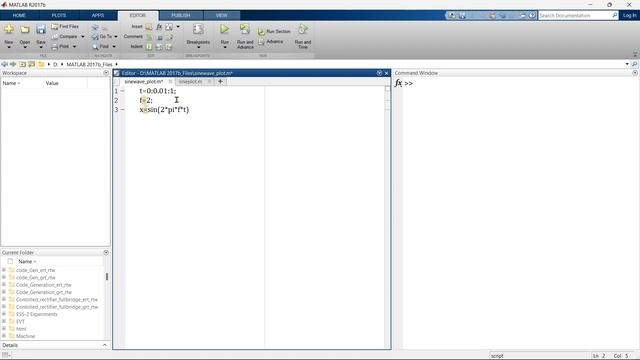640x360 pixels.
Task: Click the address bar Forward arrow
Action: pyautogui.click(x=13, y=64)
